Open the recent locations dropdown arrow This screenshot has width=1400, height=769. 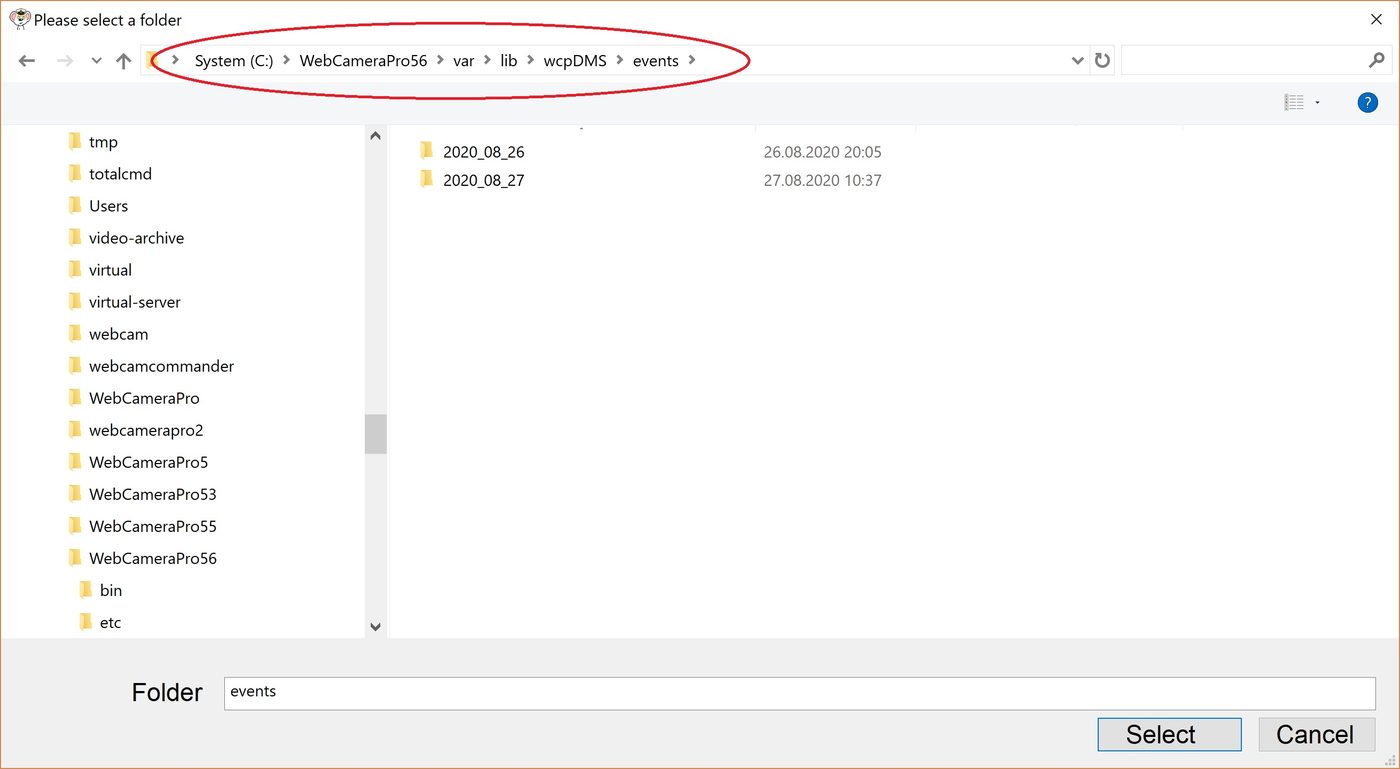coord(96,61)
